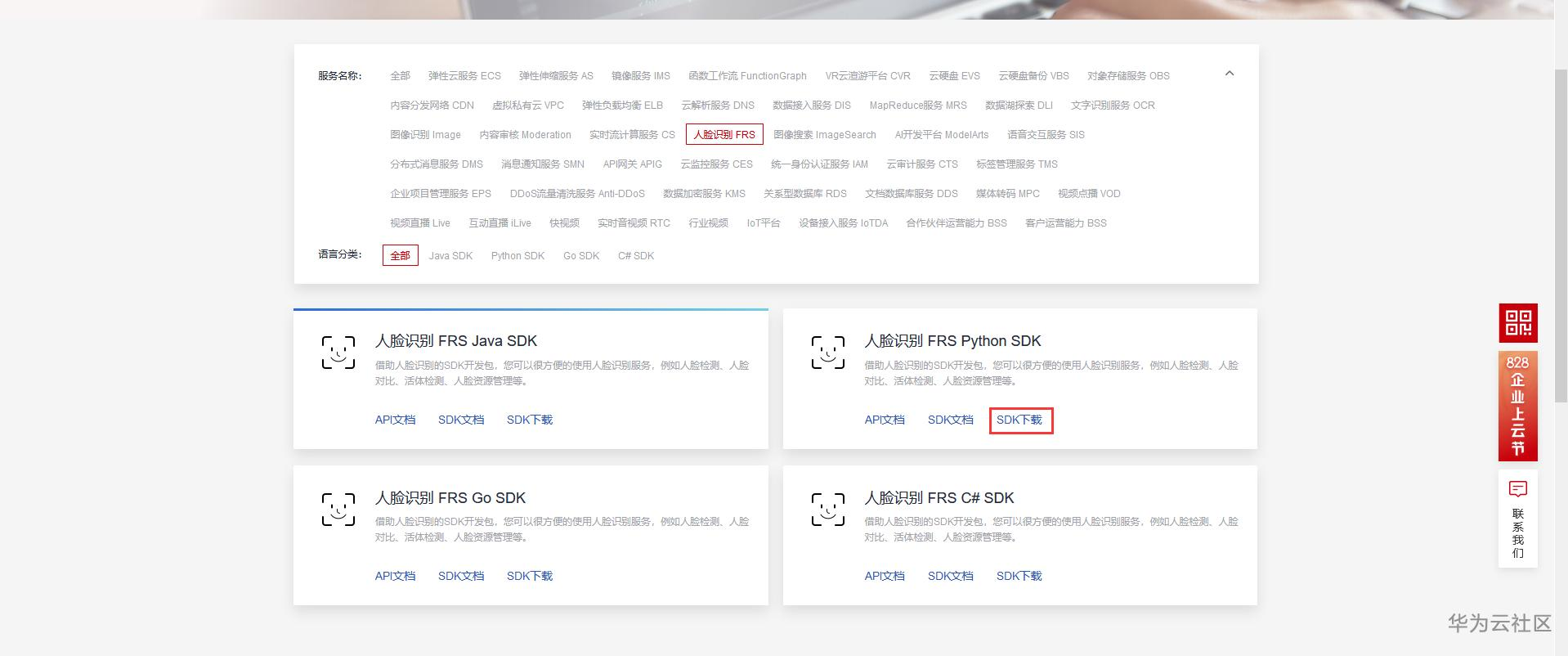Filter by 弹性负载均衡 ELB
The height and width of the screenshot is (656, 1568).
[622, 106]
